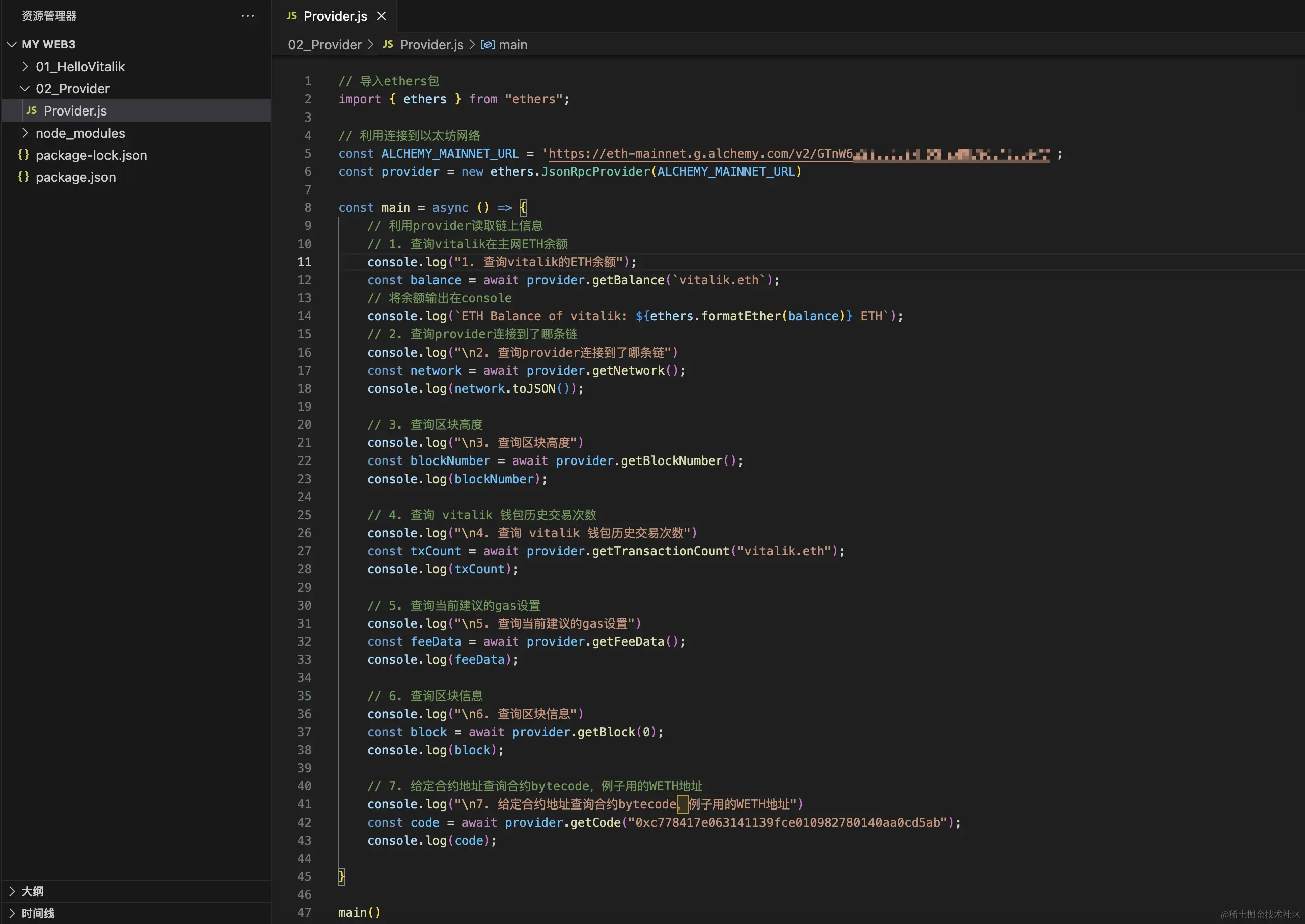
Task: Expand the 01_HelloVitalik folder
Action: point(25,67)
